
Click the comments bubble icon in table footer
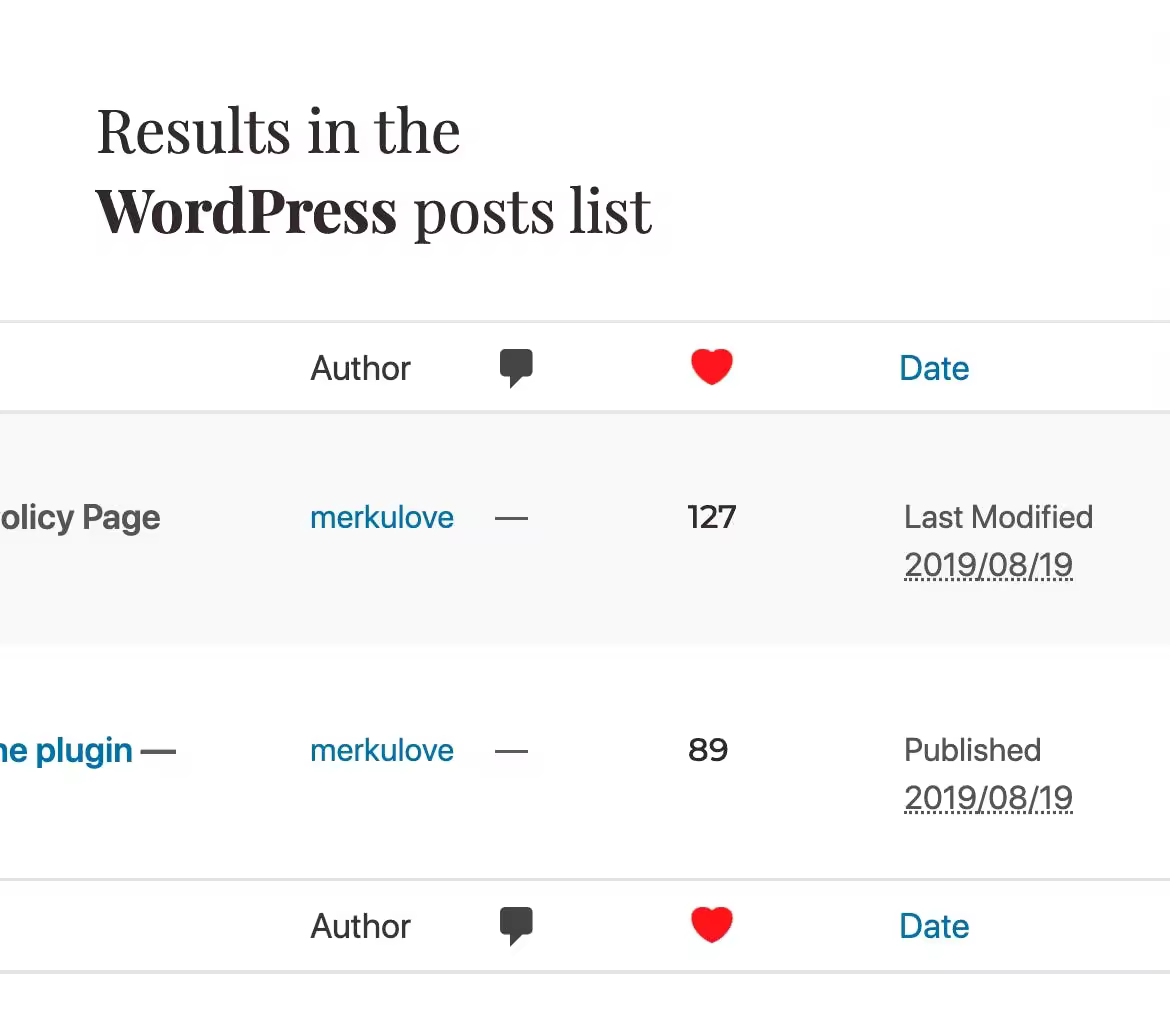(516, 926)
